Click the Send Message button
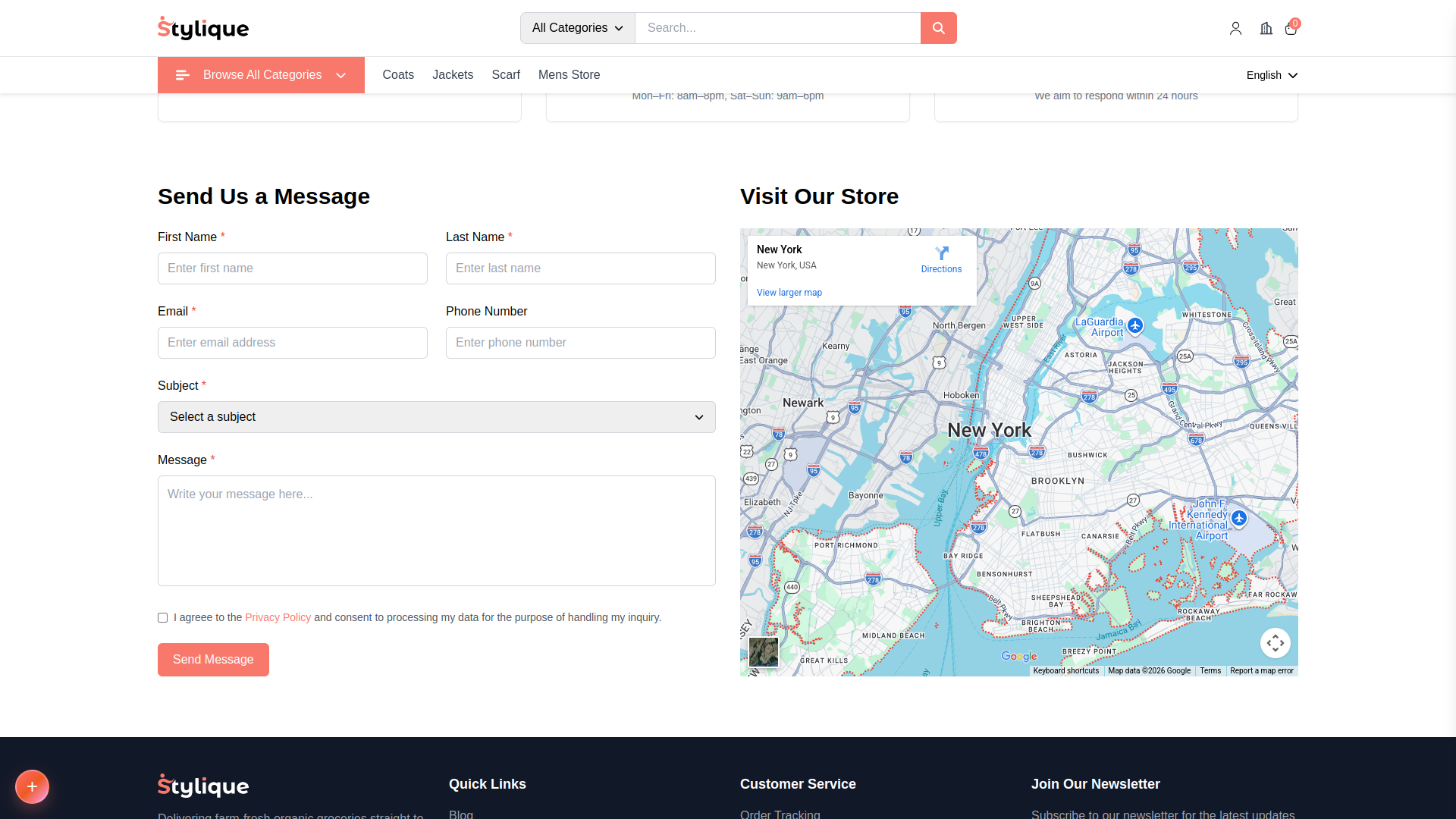The width and height of the screenshot is (1456, 819). [213, 660]
